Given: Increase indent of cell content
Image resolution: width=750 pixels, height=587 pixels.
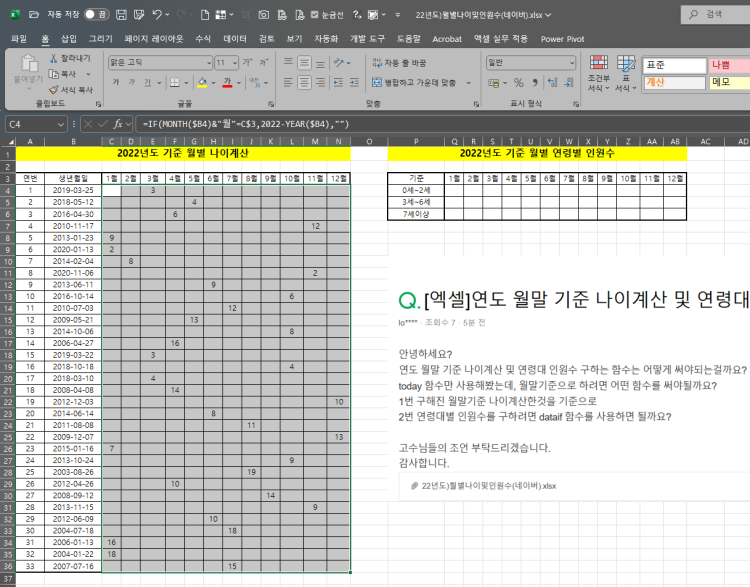Looking at the screenshot, I should tap(354, 83).
